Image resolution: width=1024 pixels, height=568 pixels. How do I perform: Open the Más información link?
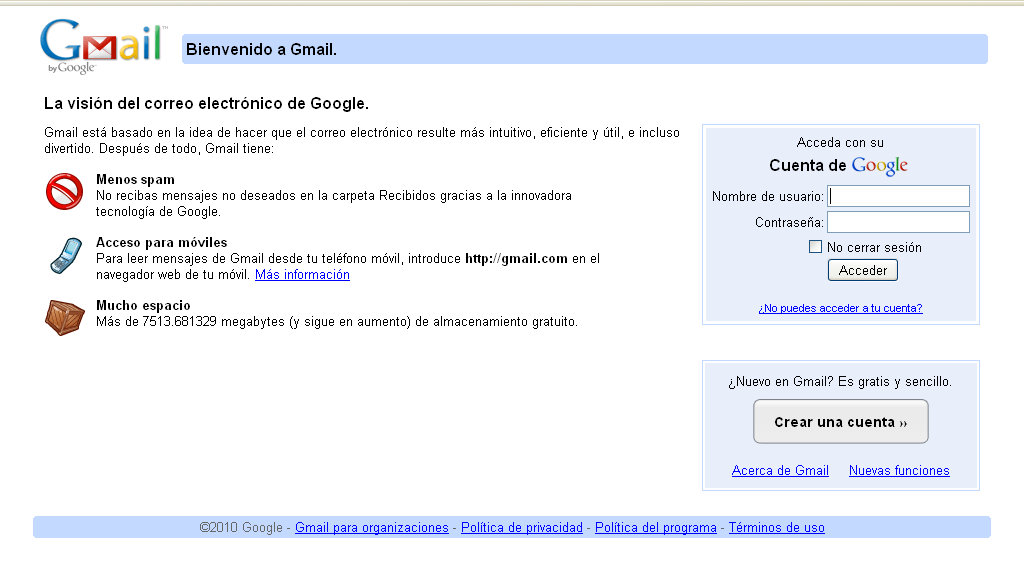coord(302,275)
